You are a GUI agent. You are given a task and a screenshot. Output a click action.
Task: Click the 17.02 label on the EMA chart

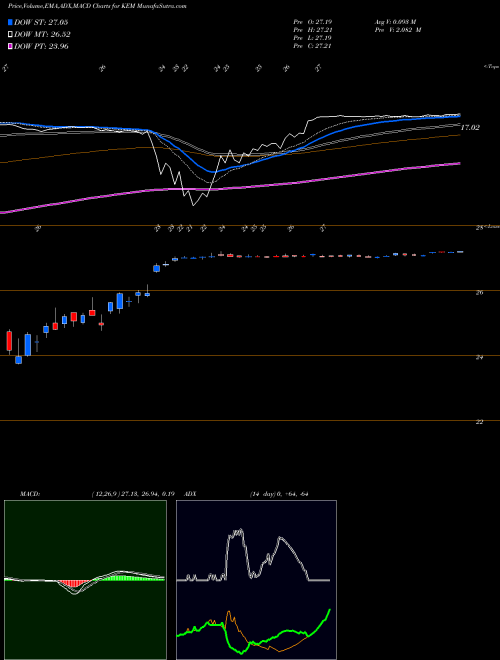pos(470,127)
